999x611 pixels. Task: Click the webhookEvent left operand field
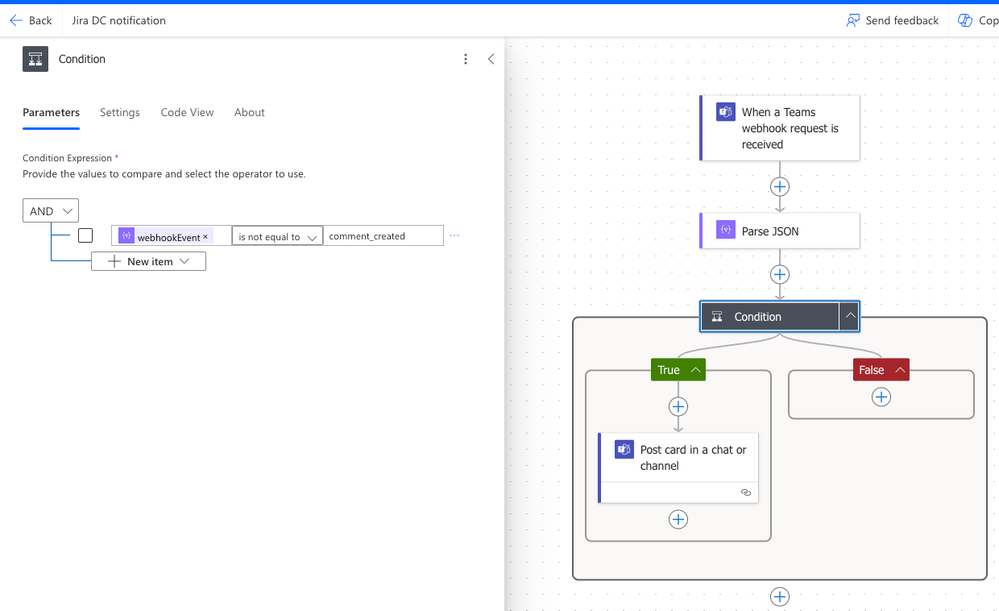[x=171, y=236]
